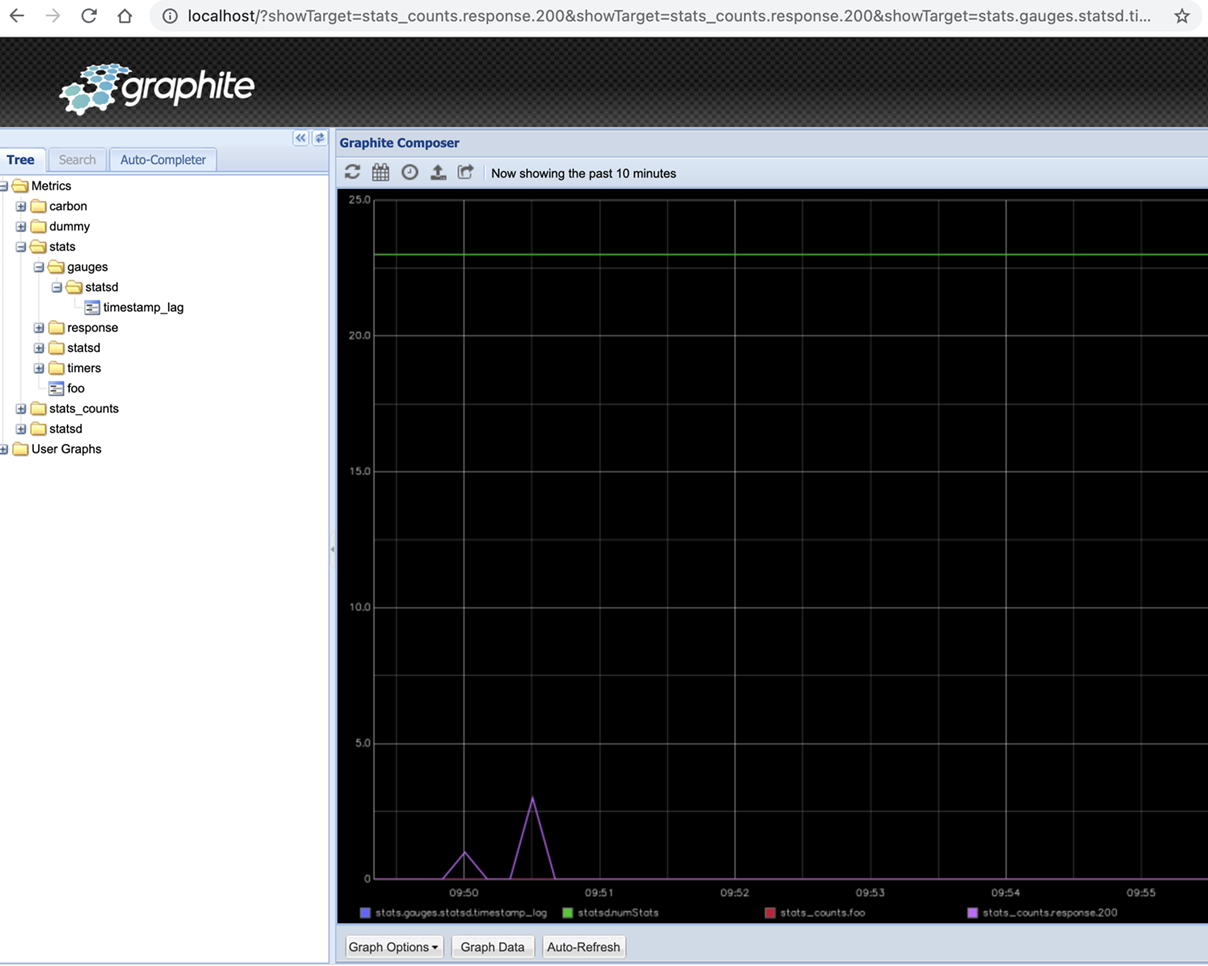Click the tree refresh icon above the tabs
The height and width of the screenshot is (966, 1208).
click(x=320, y=139)
